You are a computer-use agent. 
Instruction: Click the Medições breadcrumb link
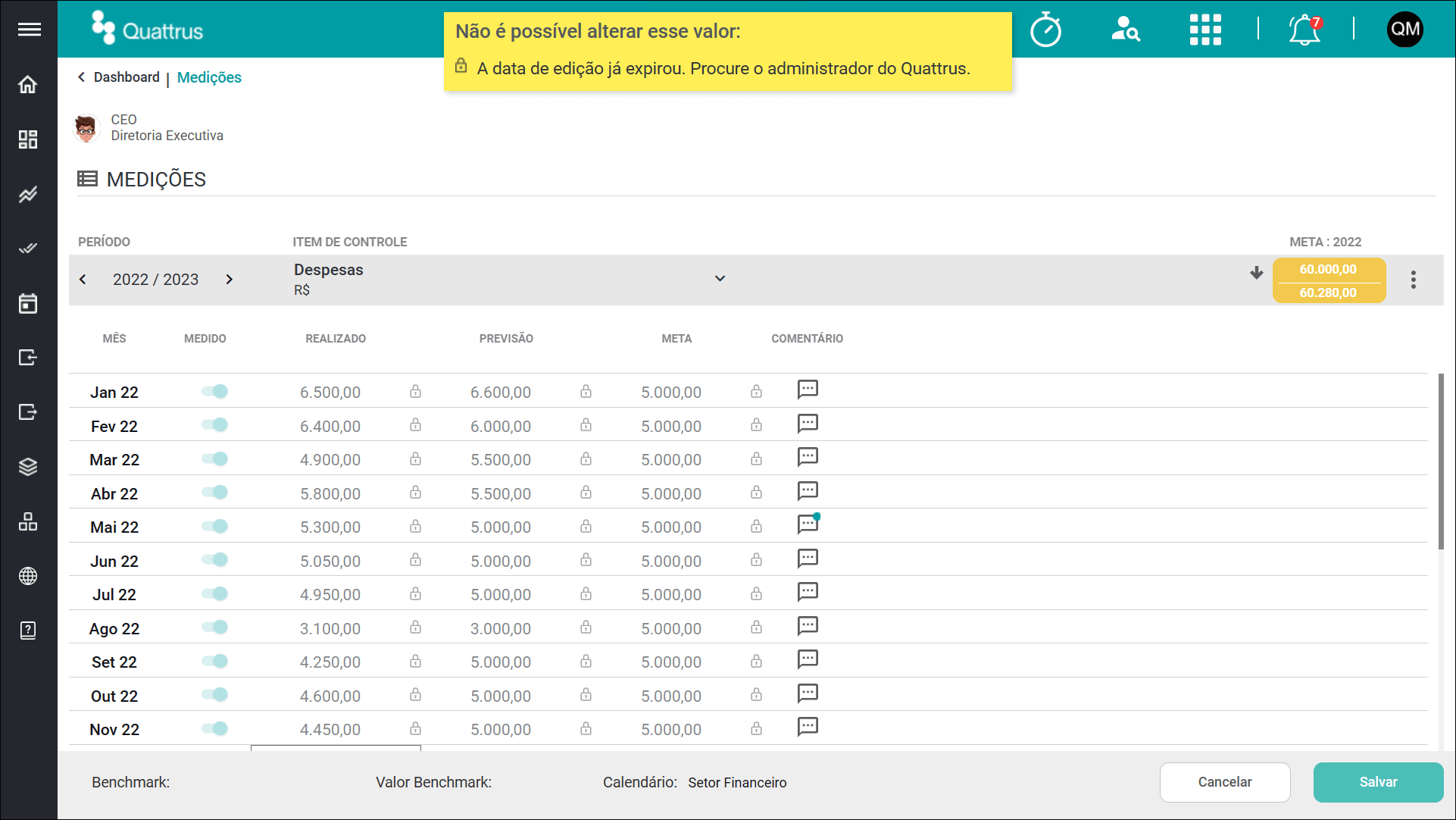209,77
